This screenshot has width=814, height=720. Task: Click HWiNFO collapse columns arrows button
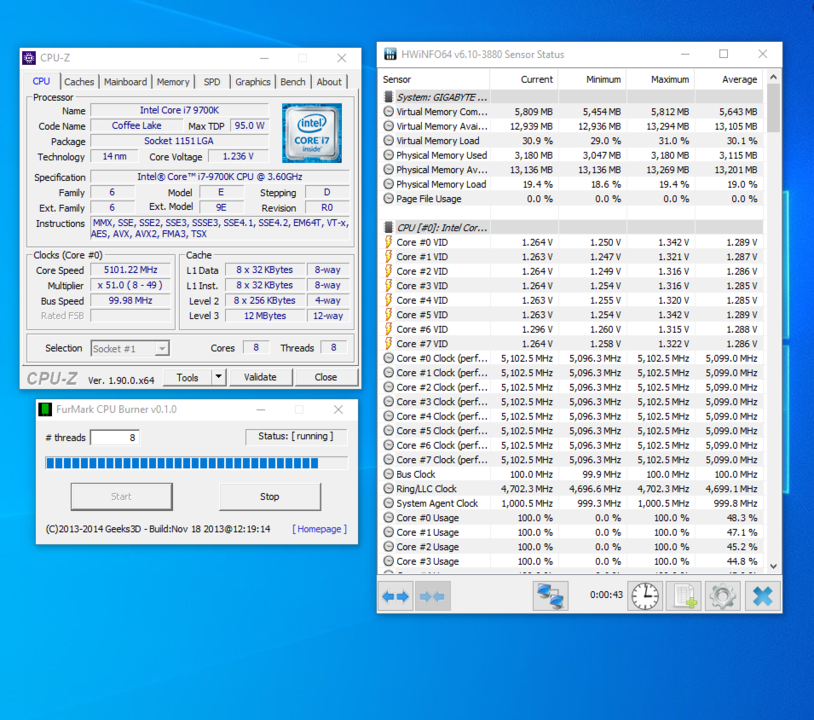[432, 596]
